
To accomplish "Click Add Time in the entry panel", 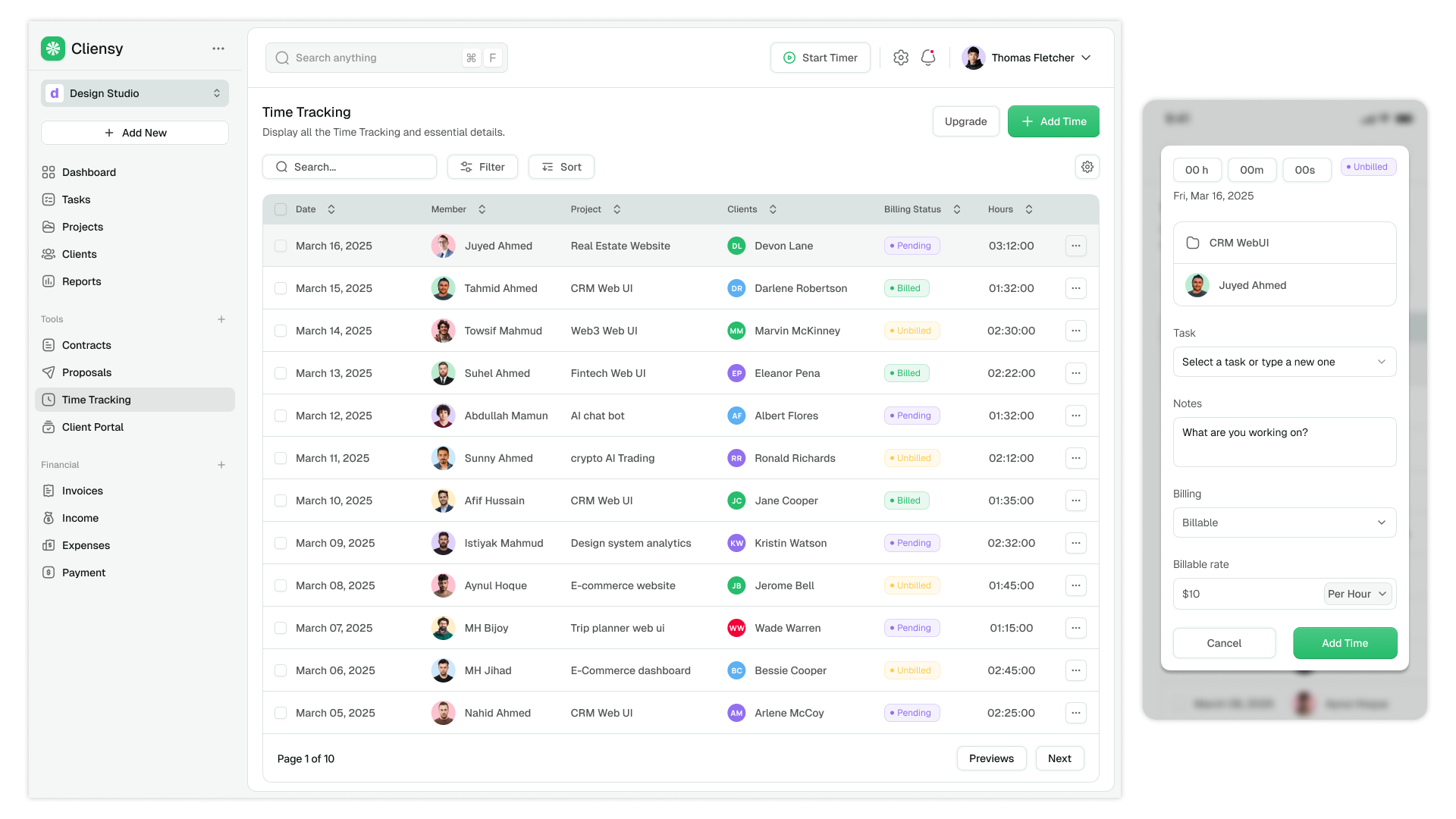I will pos(1345,643).
